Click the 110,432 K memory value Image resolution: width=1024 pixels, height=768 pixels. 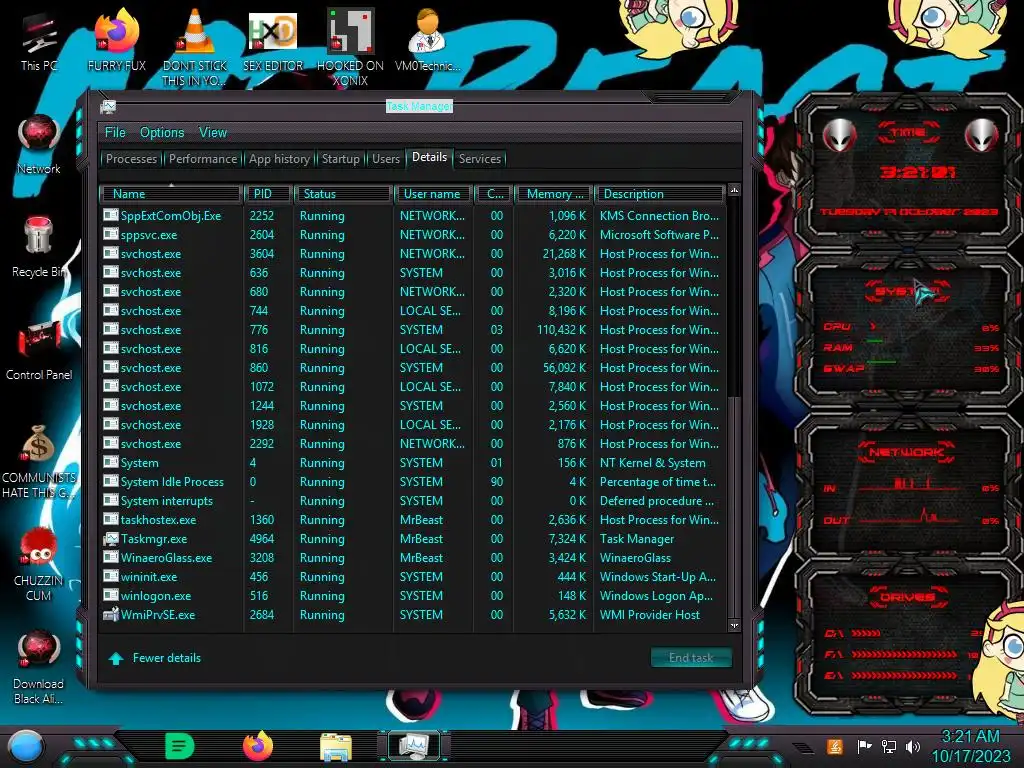pos(561,330)
